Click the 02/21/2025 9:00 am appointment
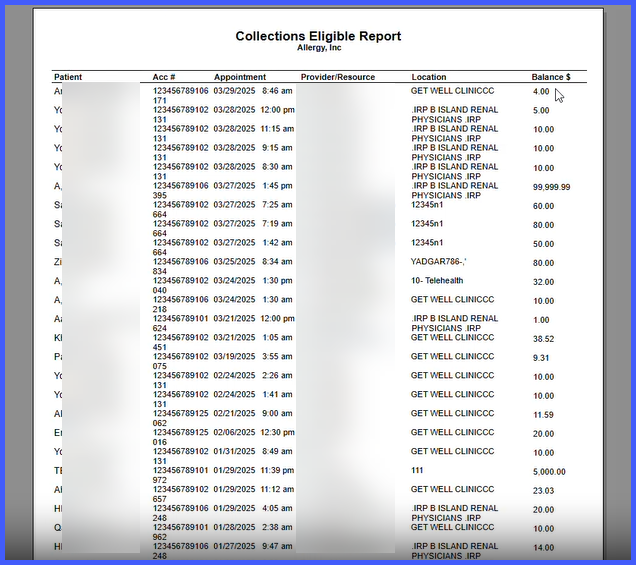Screen dimensions: 636x565 (x=253, y=414)
